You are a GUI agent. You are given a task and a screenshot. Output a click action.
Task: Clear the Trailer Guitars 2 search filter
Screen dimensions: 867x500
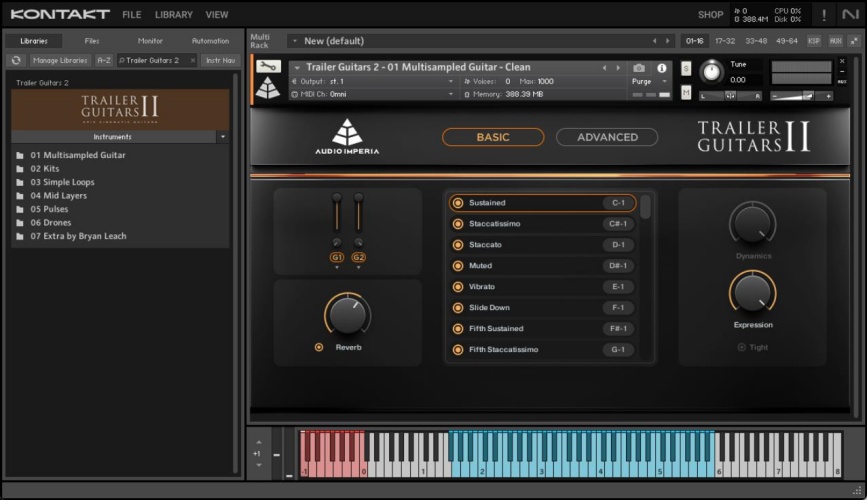click(191, 60)
